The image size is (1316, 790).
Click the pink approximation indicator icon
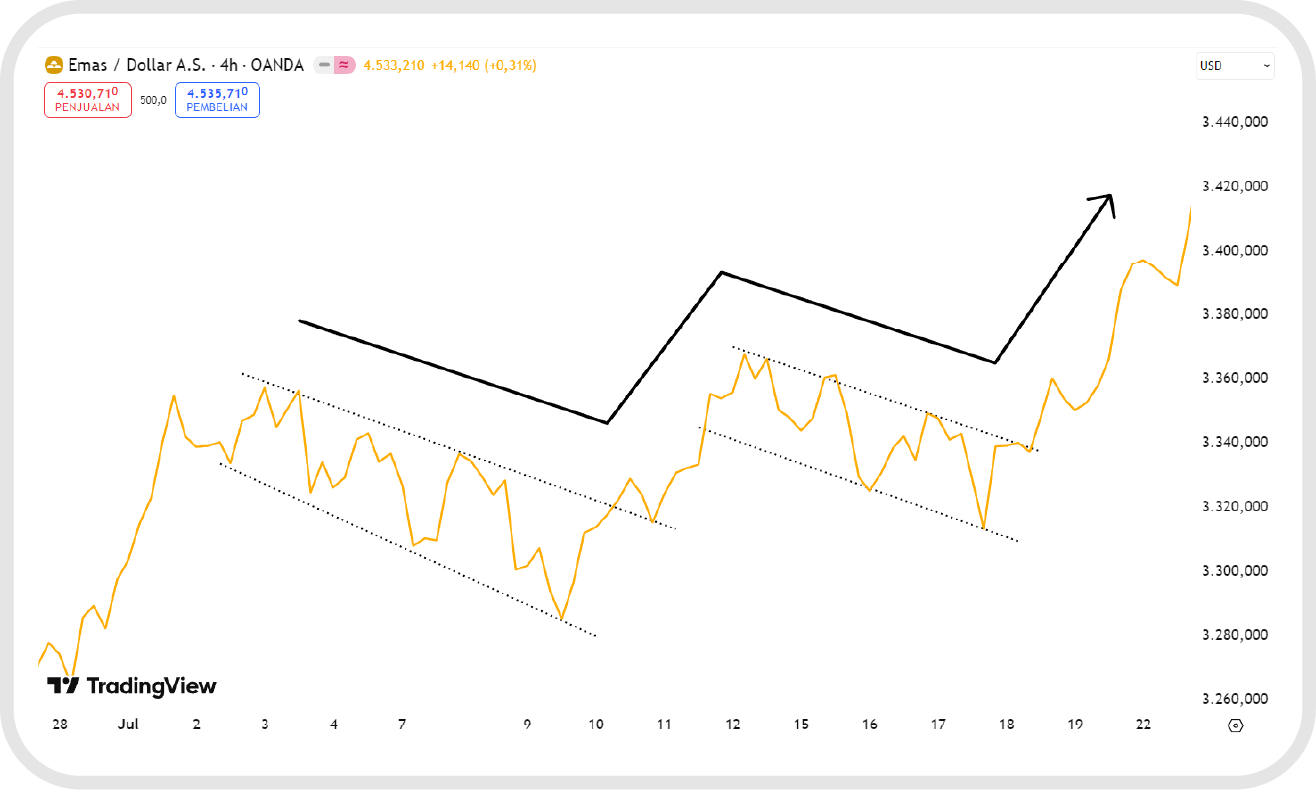click(x=344, y=65)
